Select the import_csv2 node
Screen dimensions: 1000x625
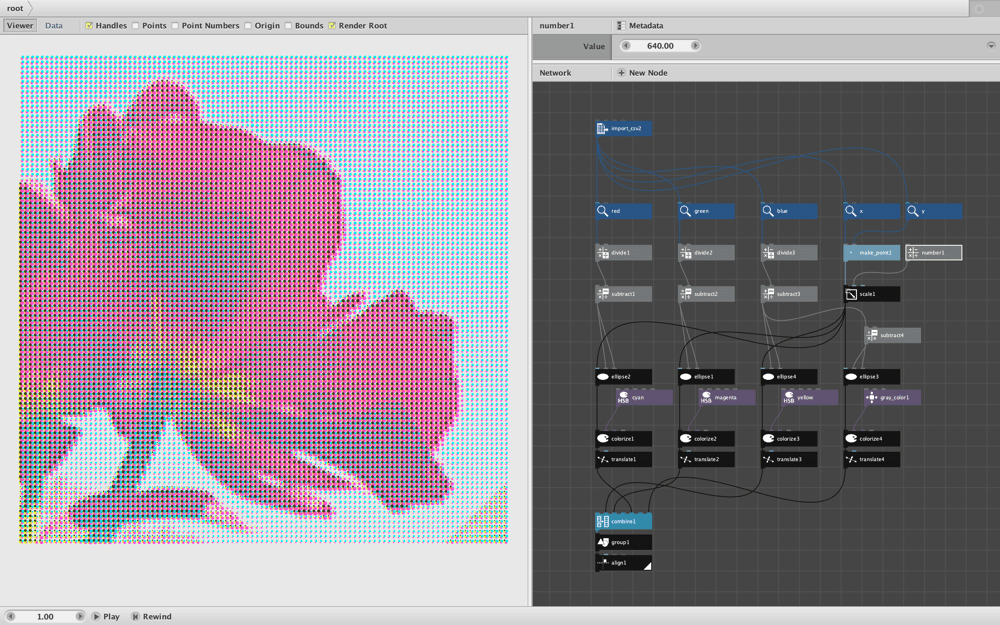(x=624, y=128)
